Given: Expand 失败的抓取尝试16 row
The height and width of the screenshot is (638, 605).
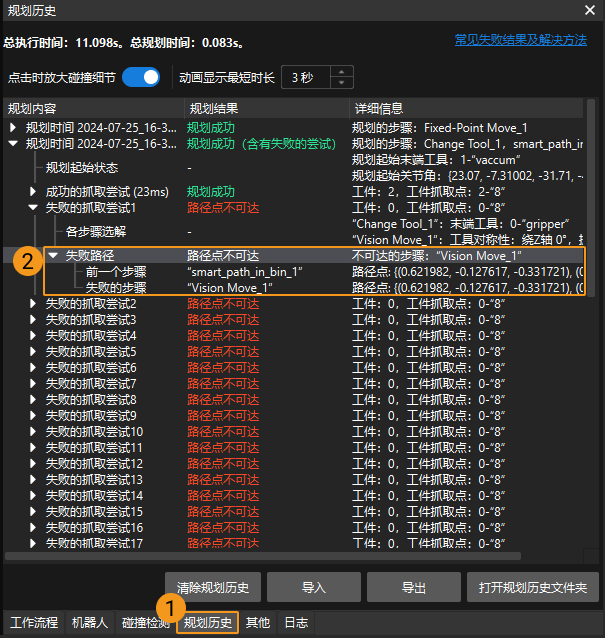Looking at the screenshot, I should tap(33, 527).
